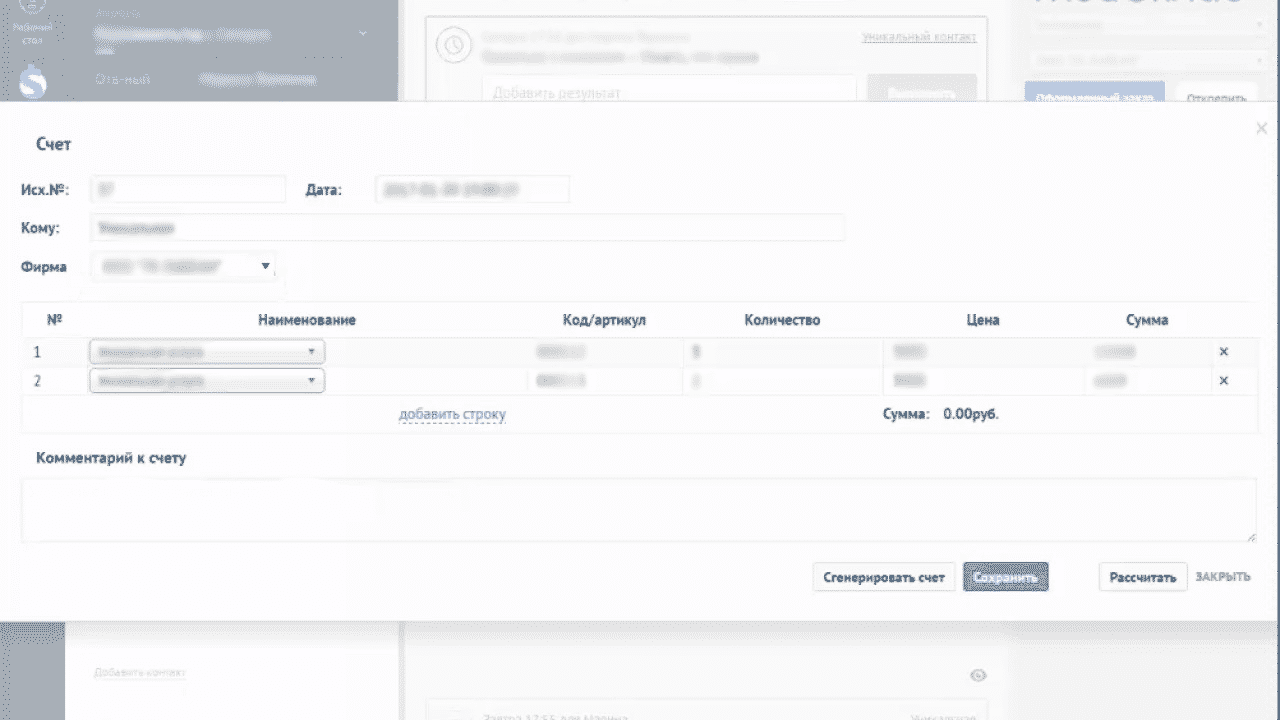
Task: Click the Уникальный контакт link in the background
Action: 919,37
